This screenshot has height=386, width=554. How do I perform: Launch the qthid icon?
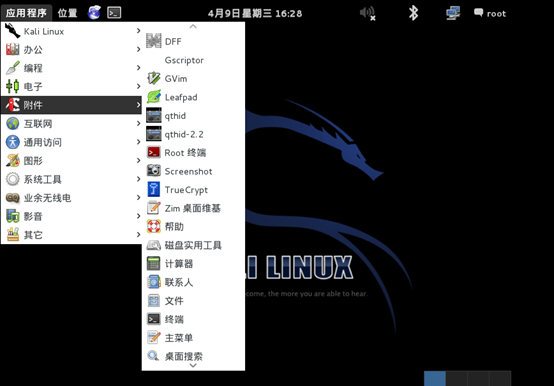click(154, 115)
